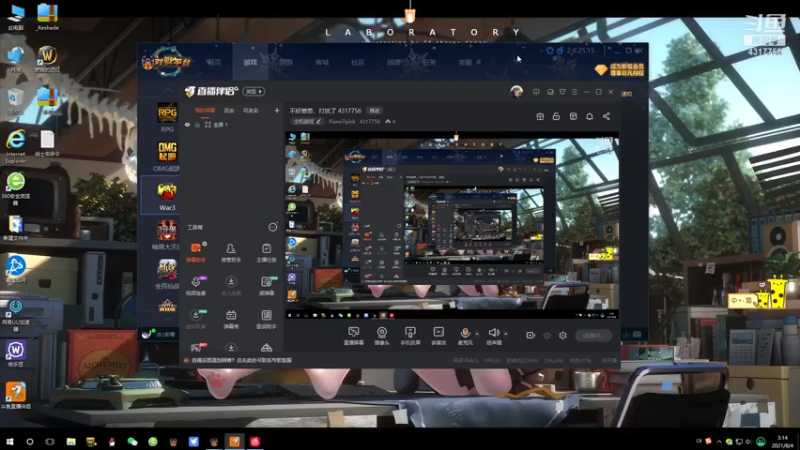Image resolution: width=800 pixels, height=450 pixels.
Task: Click the stream preview thumbnail
Action: pos(452,226)
